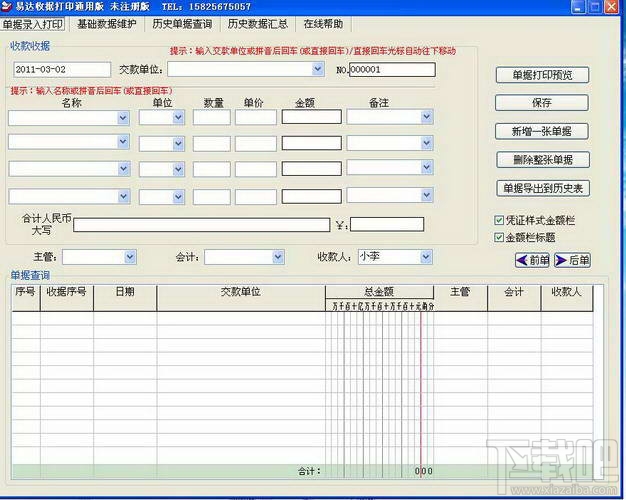Click 单价 field in first row
The image size is (626, 500).
(256, 117)
